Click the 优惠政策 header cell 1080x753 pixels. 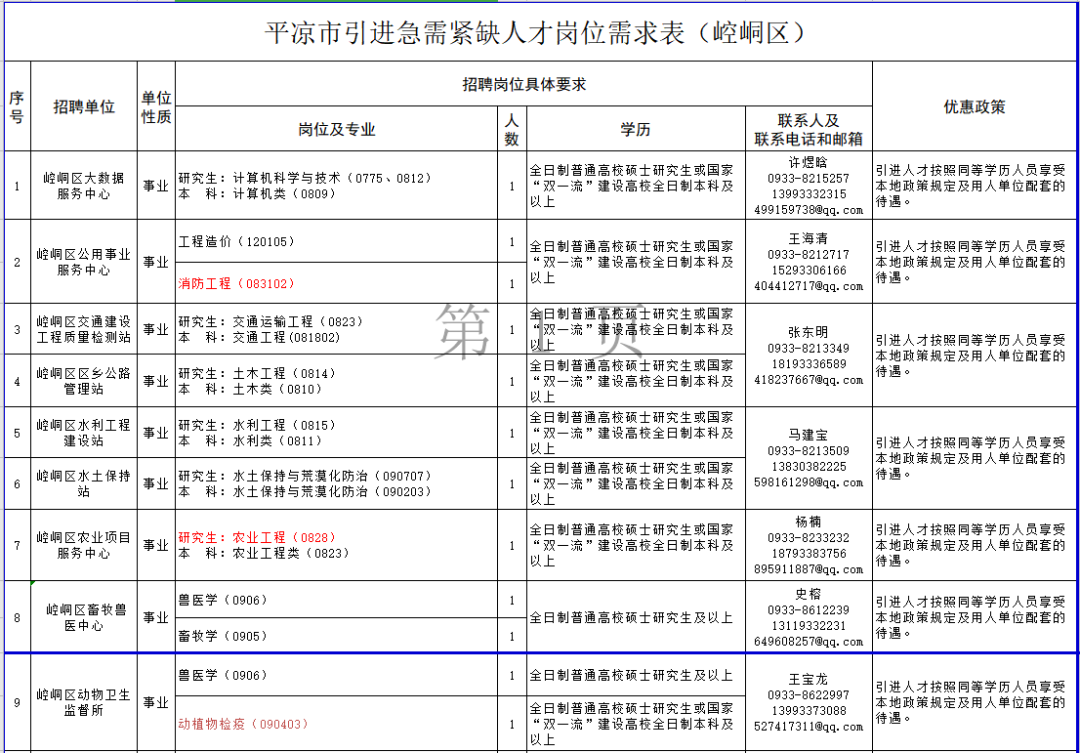click(975, 107)
